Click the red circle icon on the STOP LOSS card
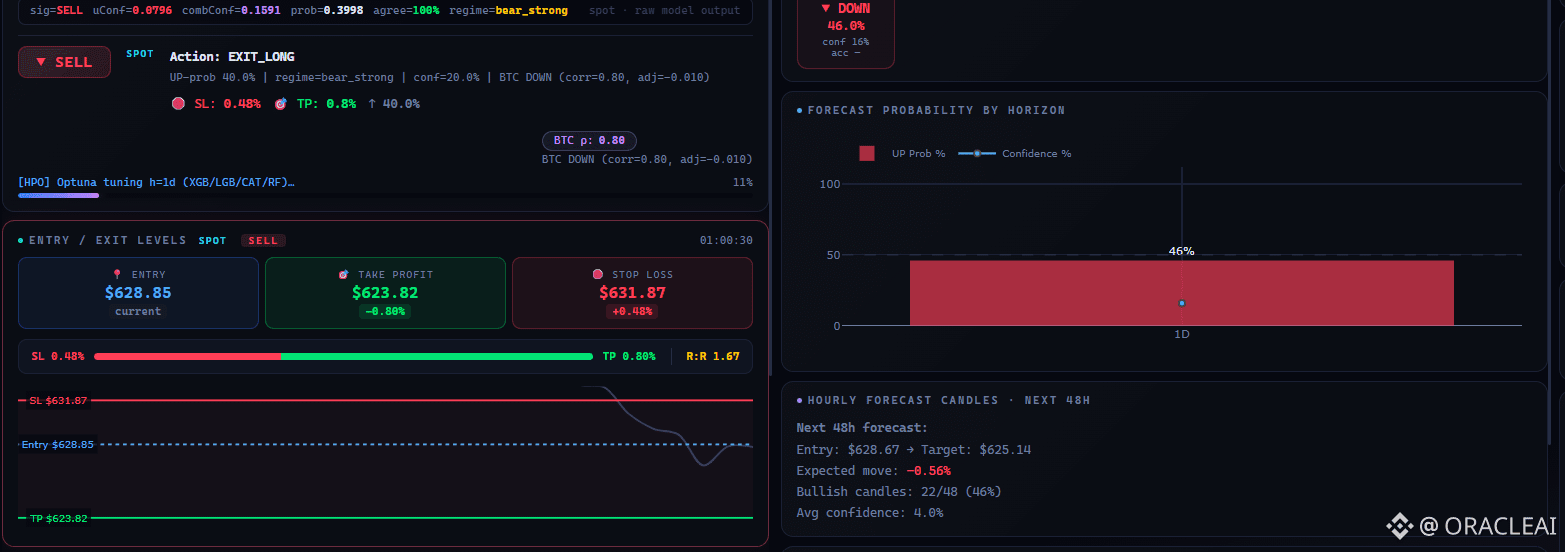1565x552 pixels. point(598,274)
